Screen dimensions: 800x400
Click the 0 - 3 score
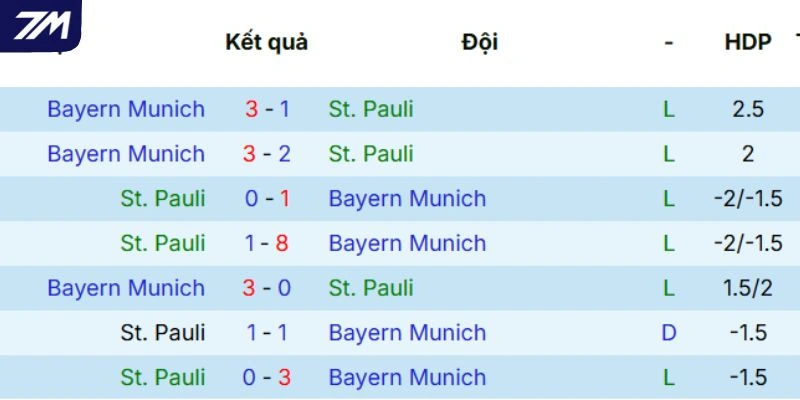pyautogui.click(x=267, y=378)
